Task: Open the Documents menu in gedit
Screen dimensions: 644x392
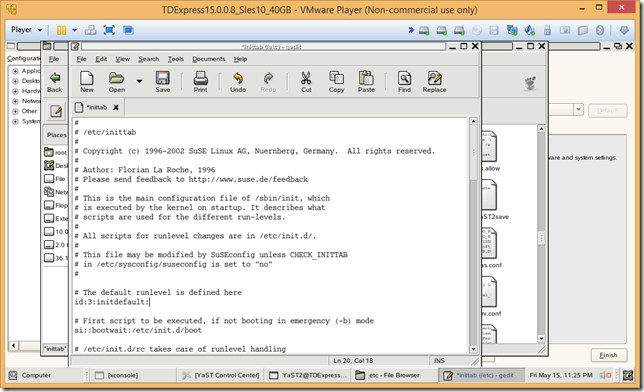Action: 209,59
